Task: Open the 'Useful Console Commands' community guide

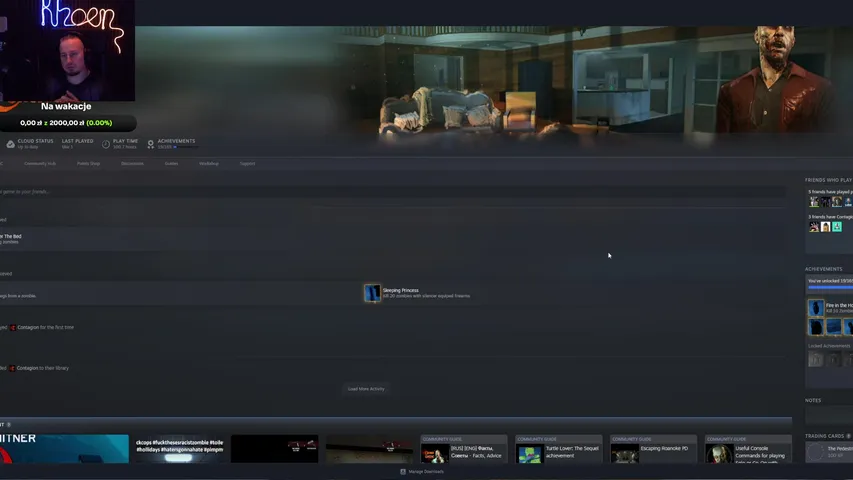Action: pos(748,450)
